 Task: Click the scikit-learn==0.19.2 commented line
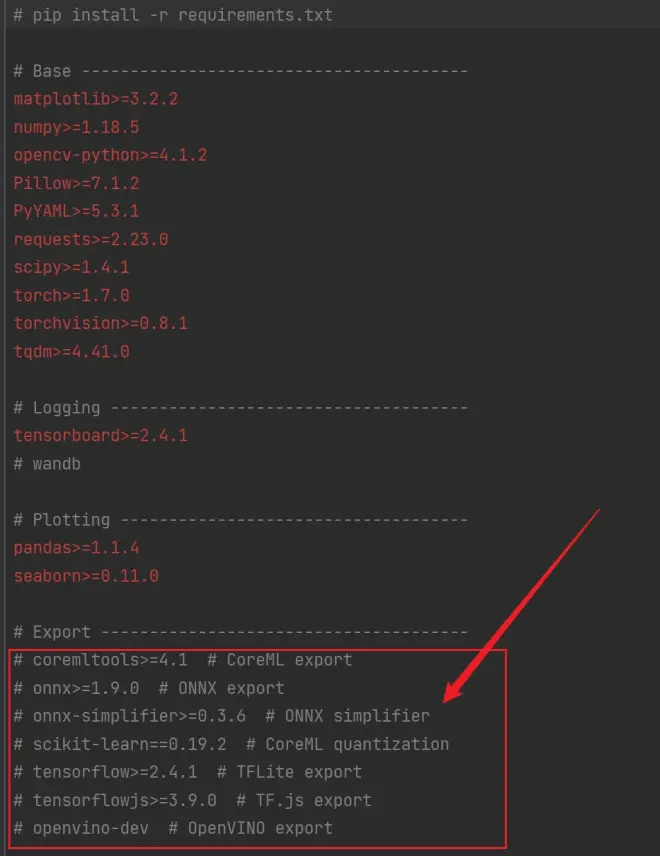(x=231, y=744)
